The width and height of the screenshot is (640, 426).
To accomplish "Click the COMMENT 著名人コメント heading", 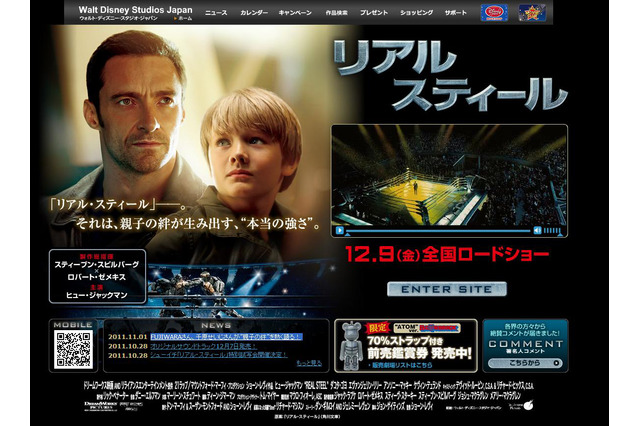I will tap(526, 346).
